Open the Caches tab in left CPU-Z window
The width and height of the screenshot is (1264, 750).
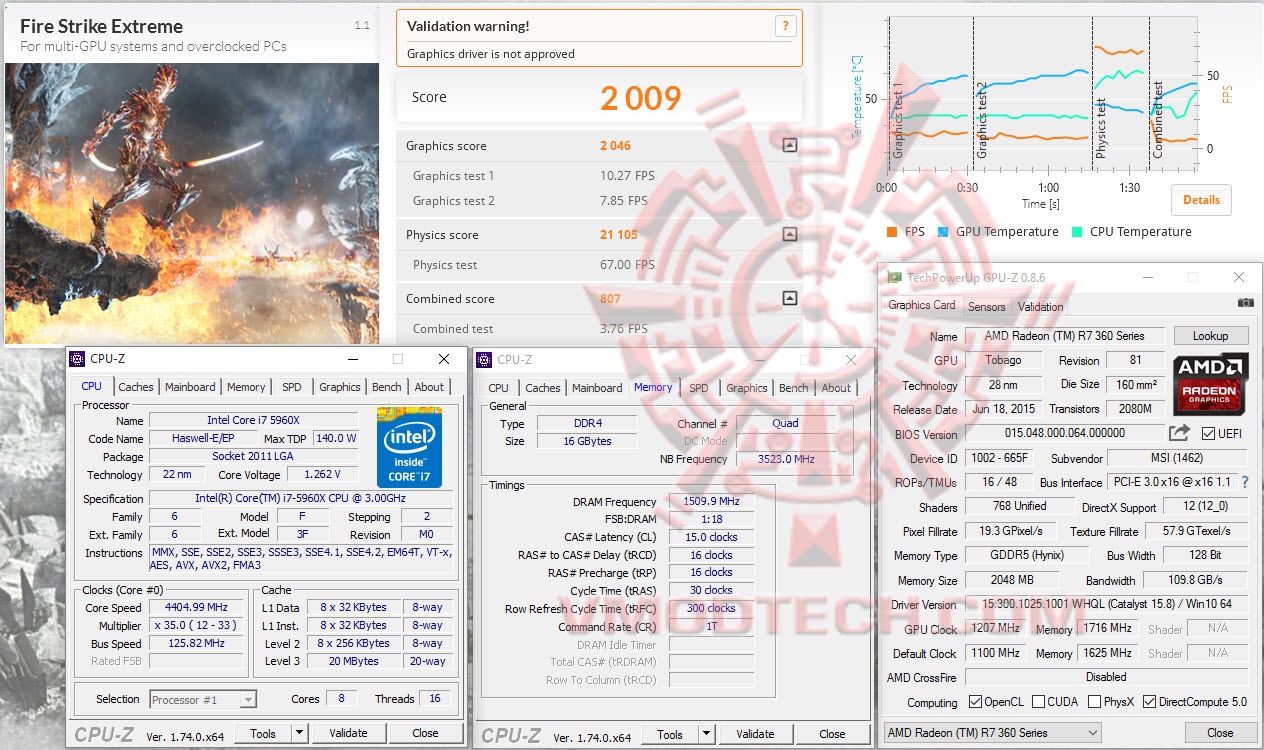pyautogui.click(x=136, y=387)
